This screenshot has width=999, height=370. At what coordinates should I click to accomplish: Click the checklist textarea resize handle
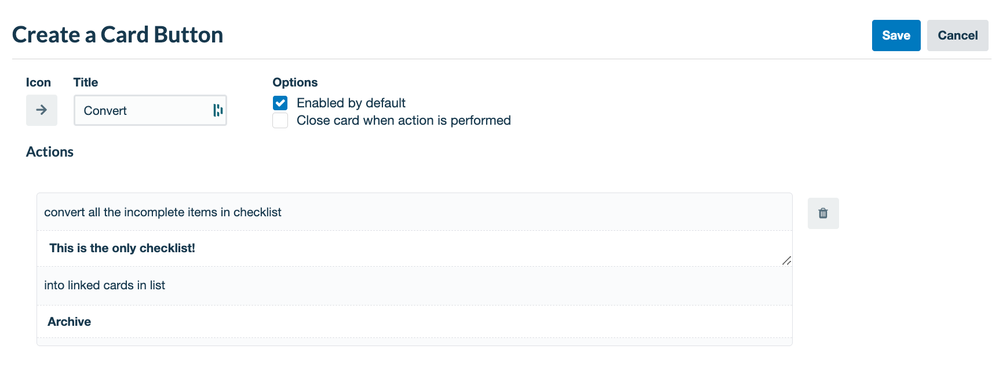coord(786,260)
